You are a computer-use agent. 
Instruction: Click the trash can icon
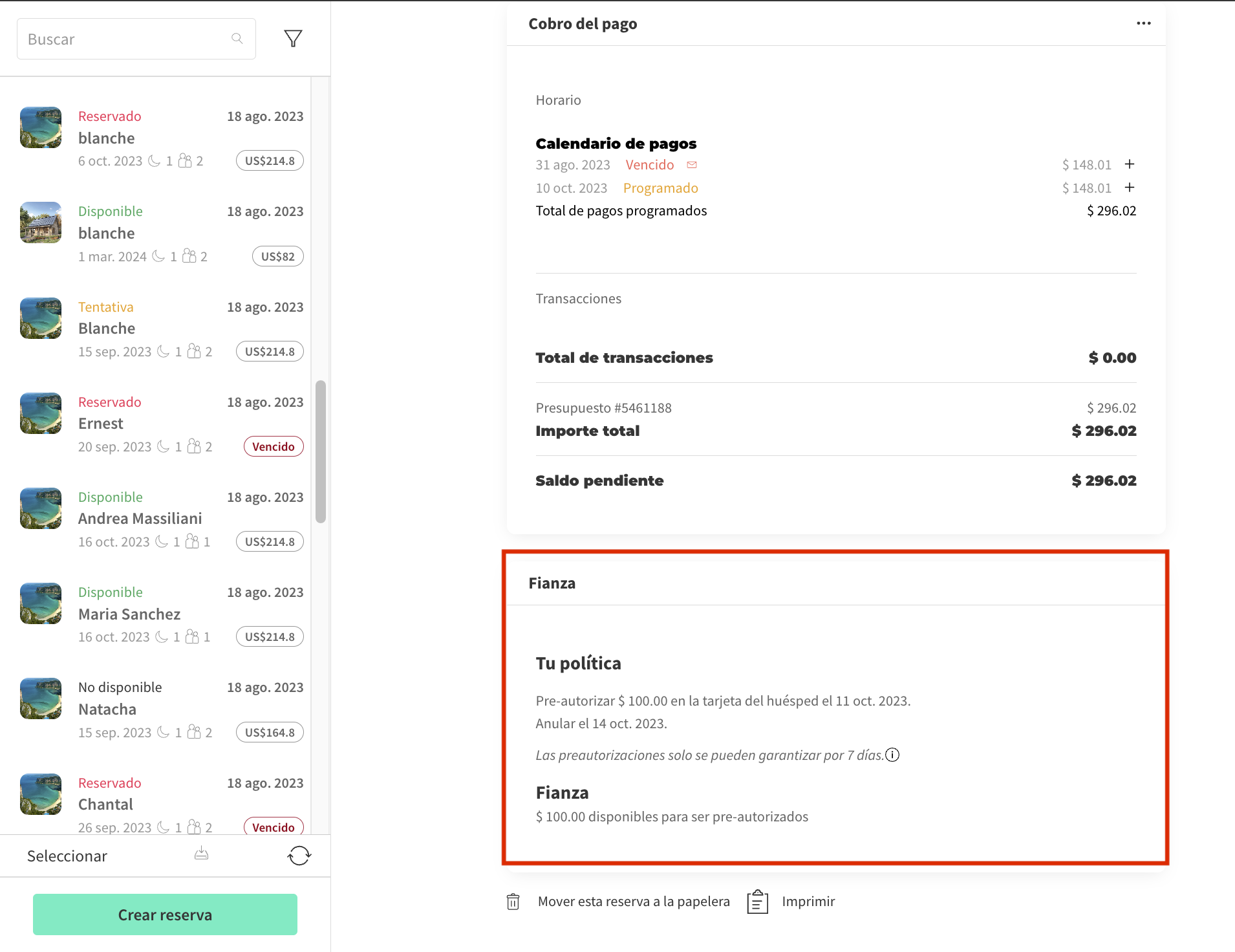[x=513, y=902]
